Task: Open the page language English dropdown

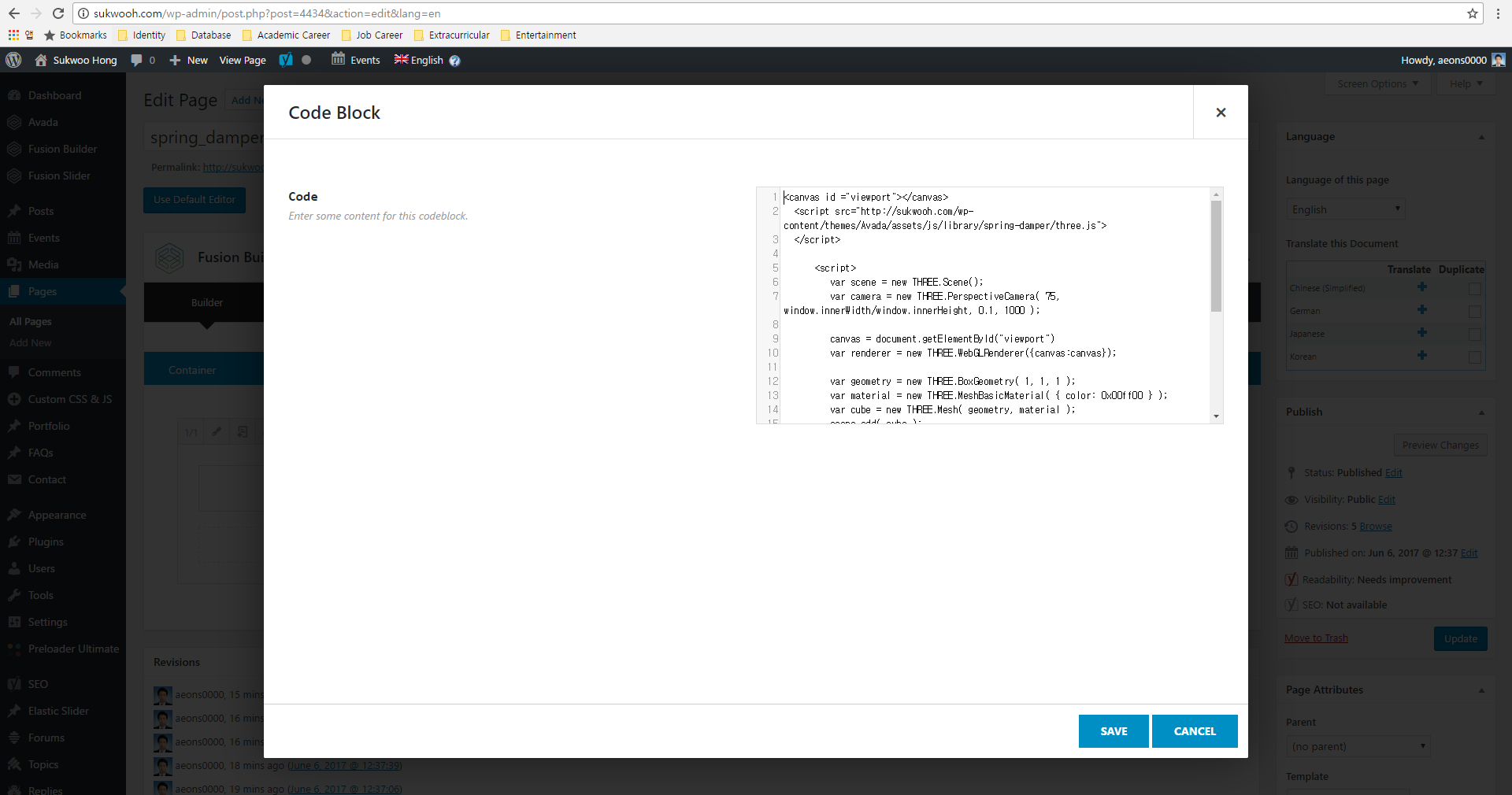Action: coord(1346,209)
